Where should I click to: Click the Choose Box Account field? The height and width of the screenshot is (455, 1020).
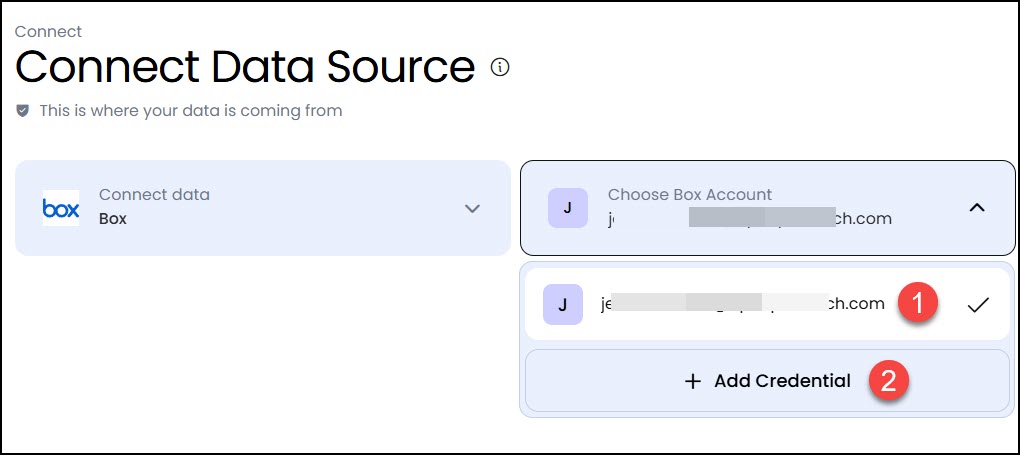tap(768, 208)
